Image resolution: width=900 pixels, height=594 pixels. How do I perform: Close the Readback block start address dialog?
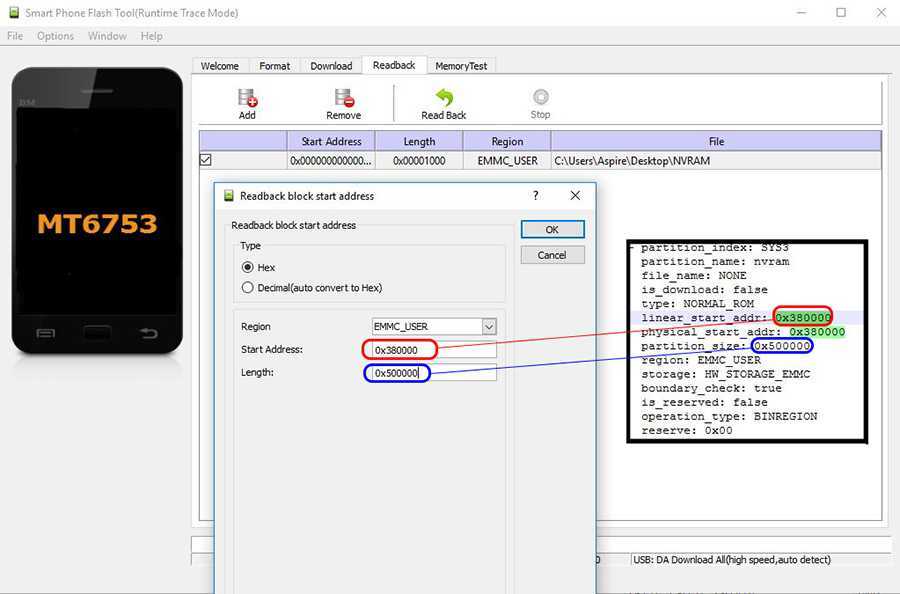point(575,196)
